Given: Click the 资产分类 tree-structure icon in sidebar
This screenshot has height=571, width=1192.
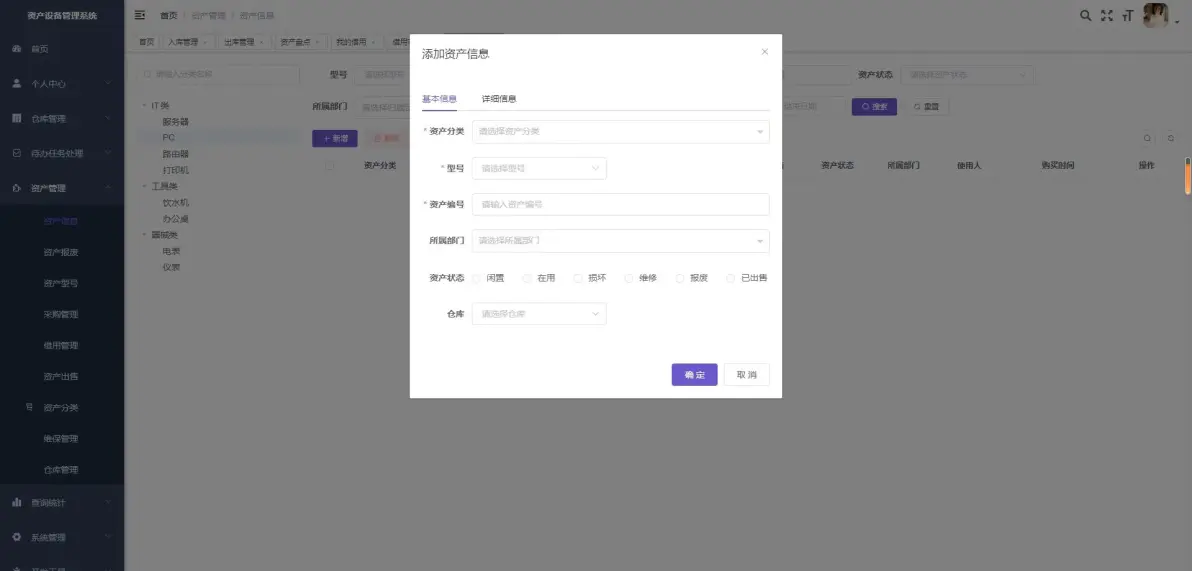Looking at the screenshot, I should [x=30, y=408].
